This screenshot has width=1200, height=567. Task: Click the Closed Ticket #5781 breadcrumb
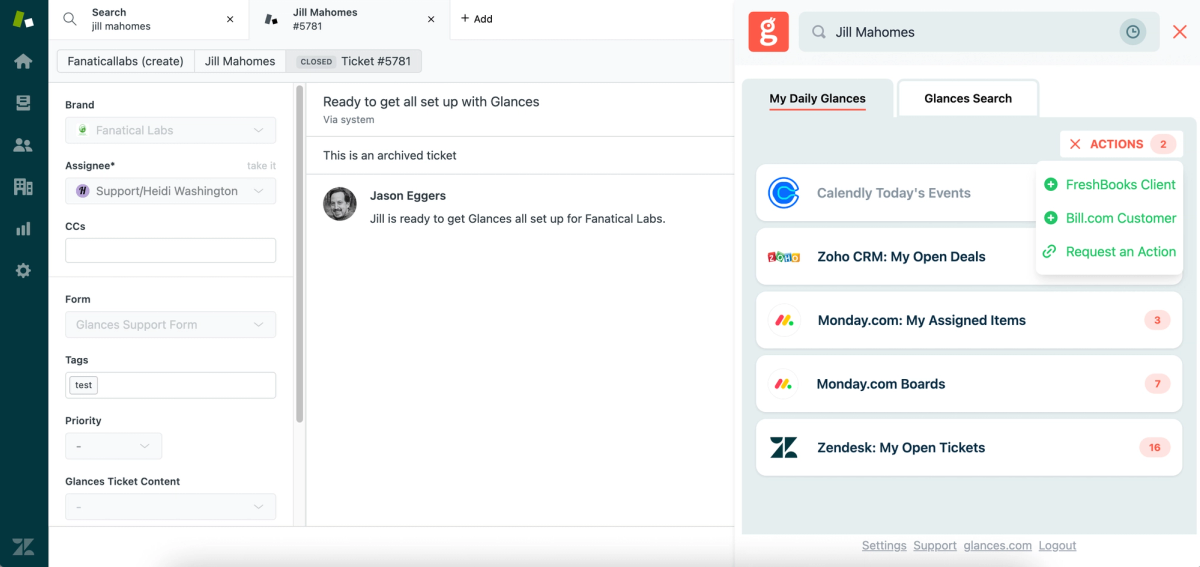tap(354, 61)
